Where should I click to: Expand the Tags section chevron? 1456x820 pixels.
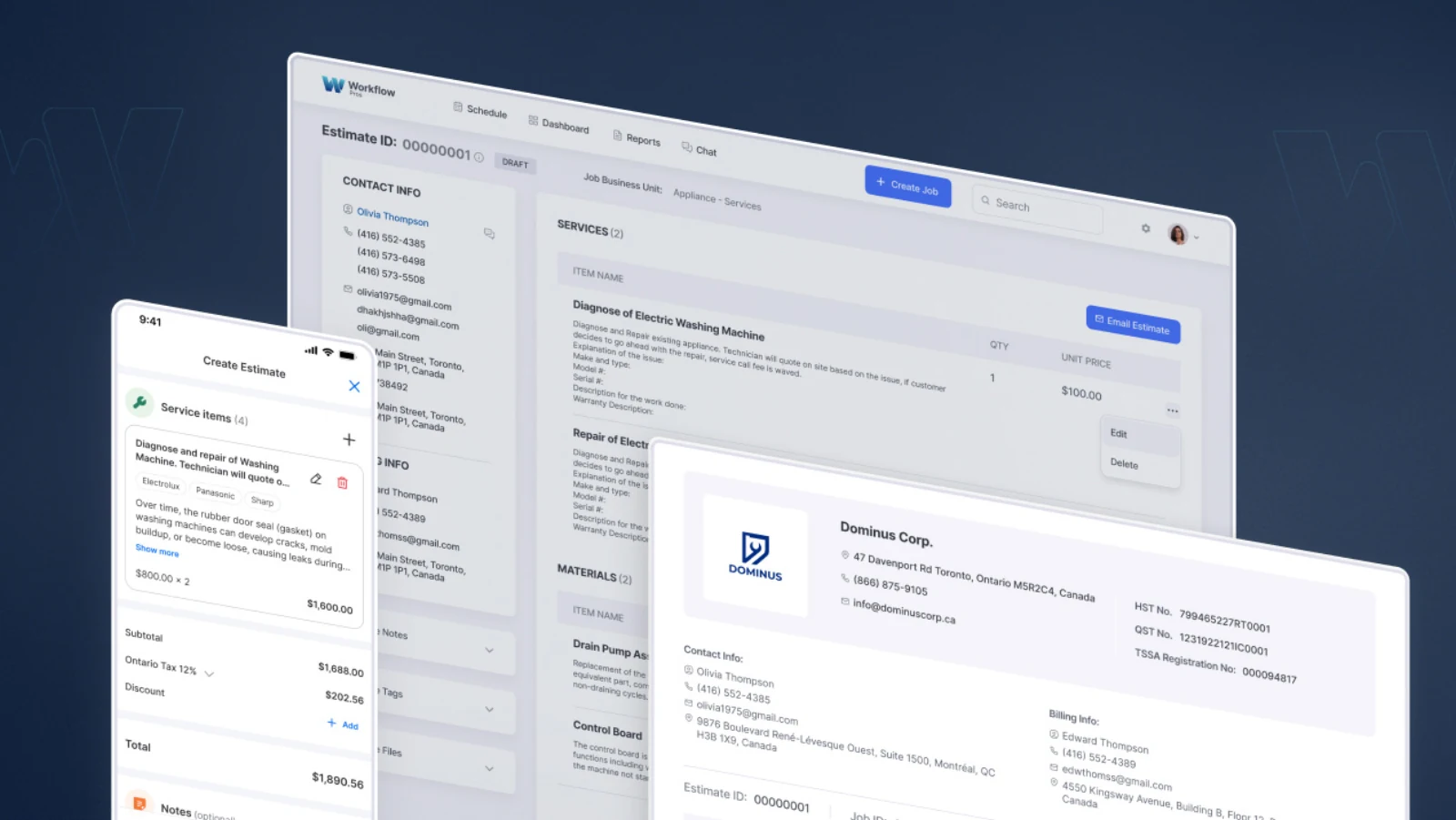click(490, 709)
